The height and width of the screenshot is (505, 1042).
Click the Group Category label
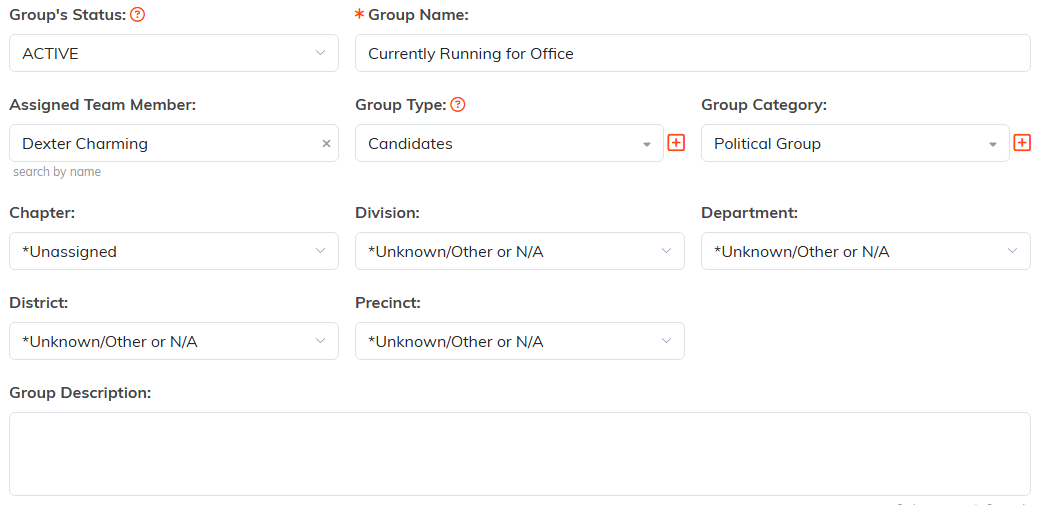tap(764, 104)
